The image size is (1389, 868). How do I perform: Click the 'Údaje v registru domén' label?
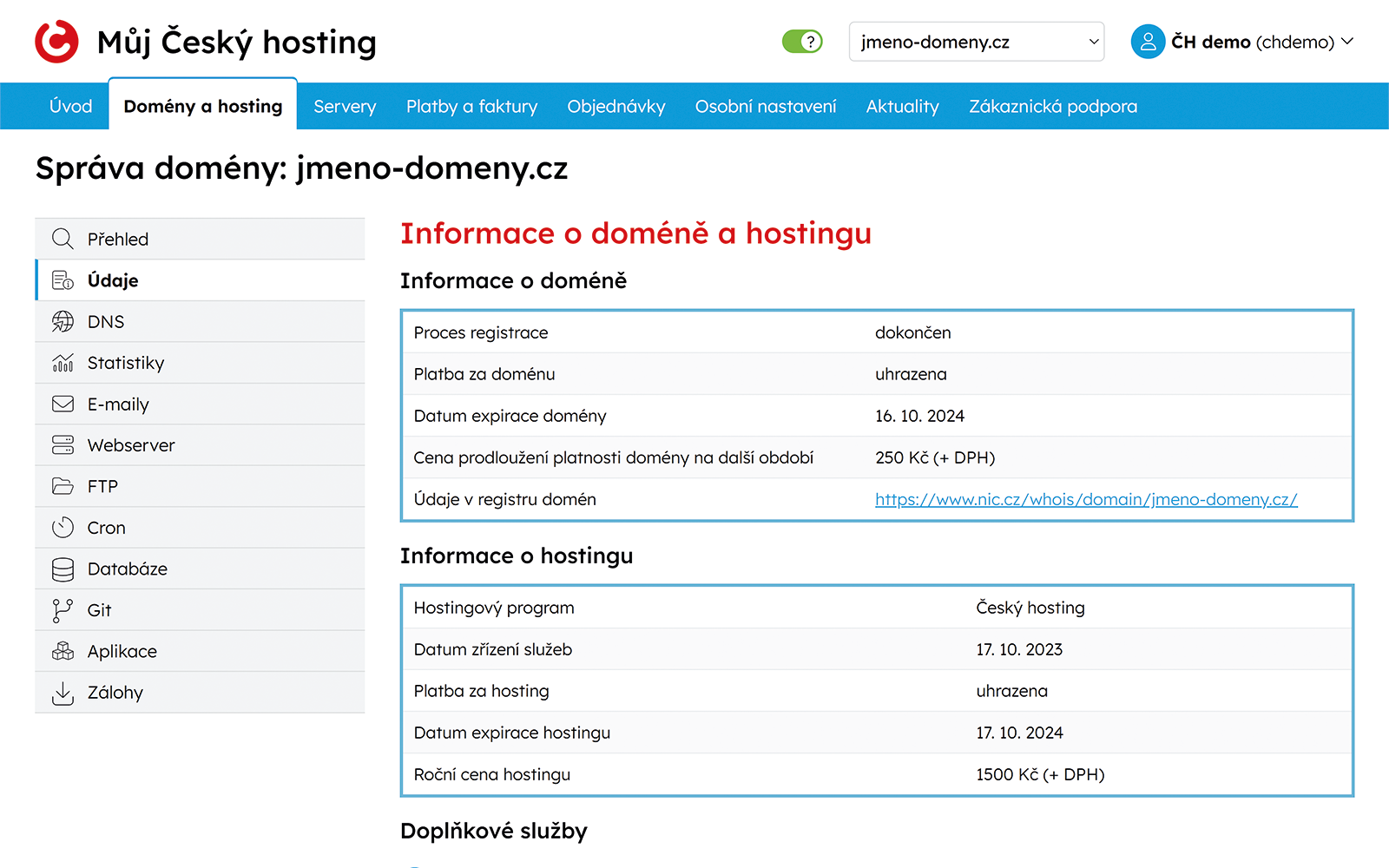pos(505,499)
